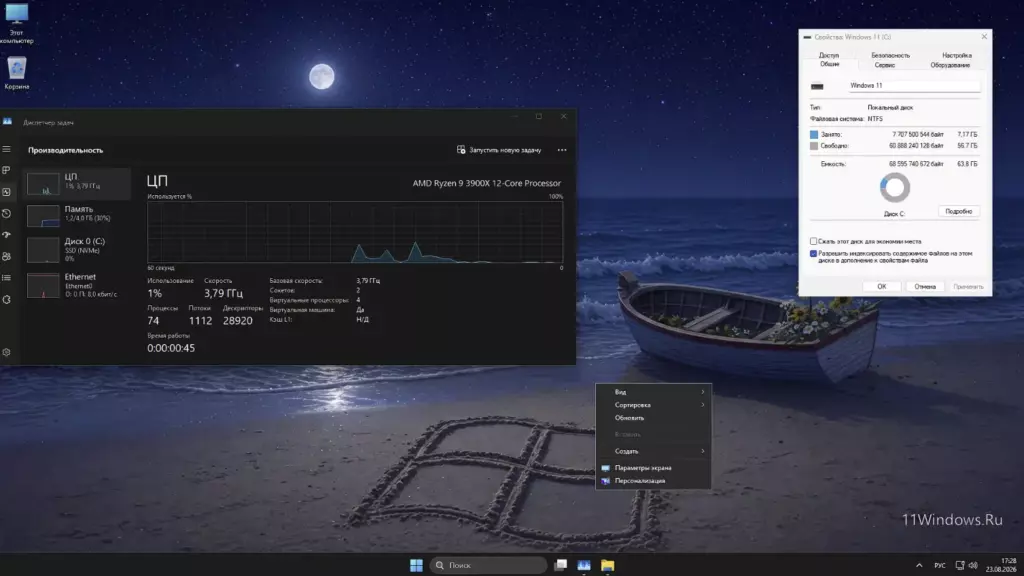Open Task Manager hamburger navigation menu
Screen dimensions: 1024x576
pyautogui.click(x=7, y=150)
